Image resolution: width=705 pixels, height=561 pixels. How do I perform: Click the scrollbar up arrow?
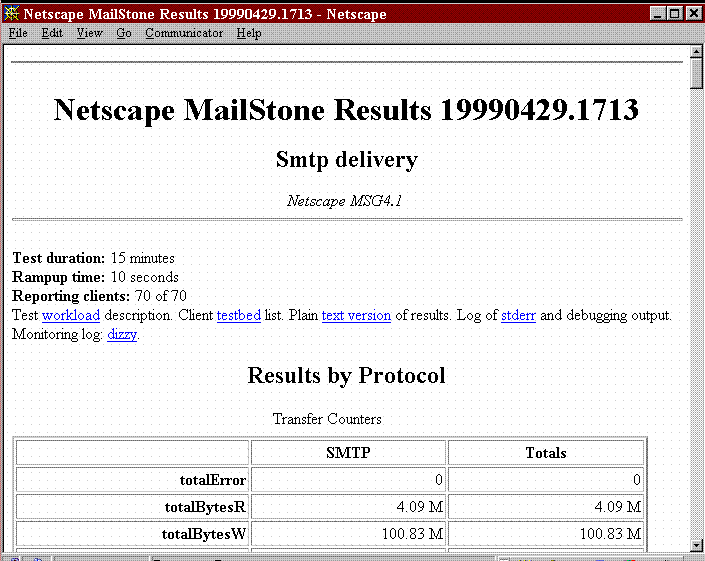696,51
